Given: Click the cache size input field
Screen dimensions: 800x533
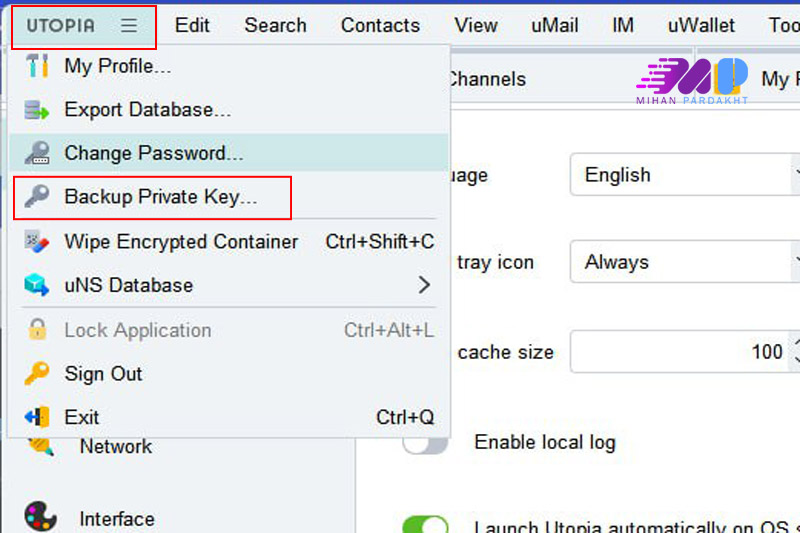Looking at the screenshot, I should click(x=680, y=352).
